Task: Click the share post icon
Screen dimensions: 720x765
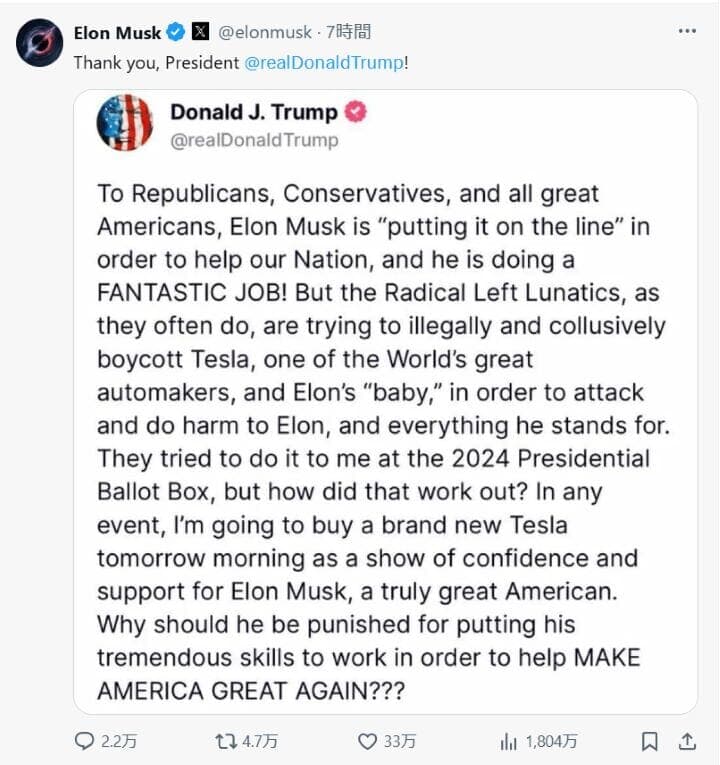Action: pos(687,741)
